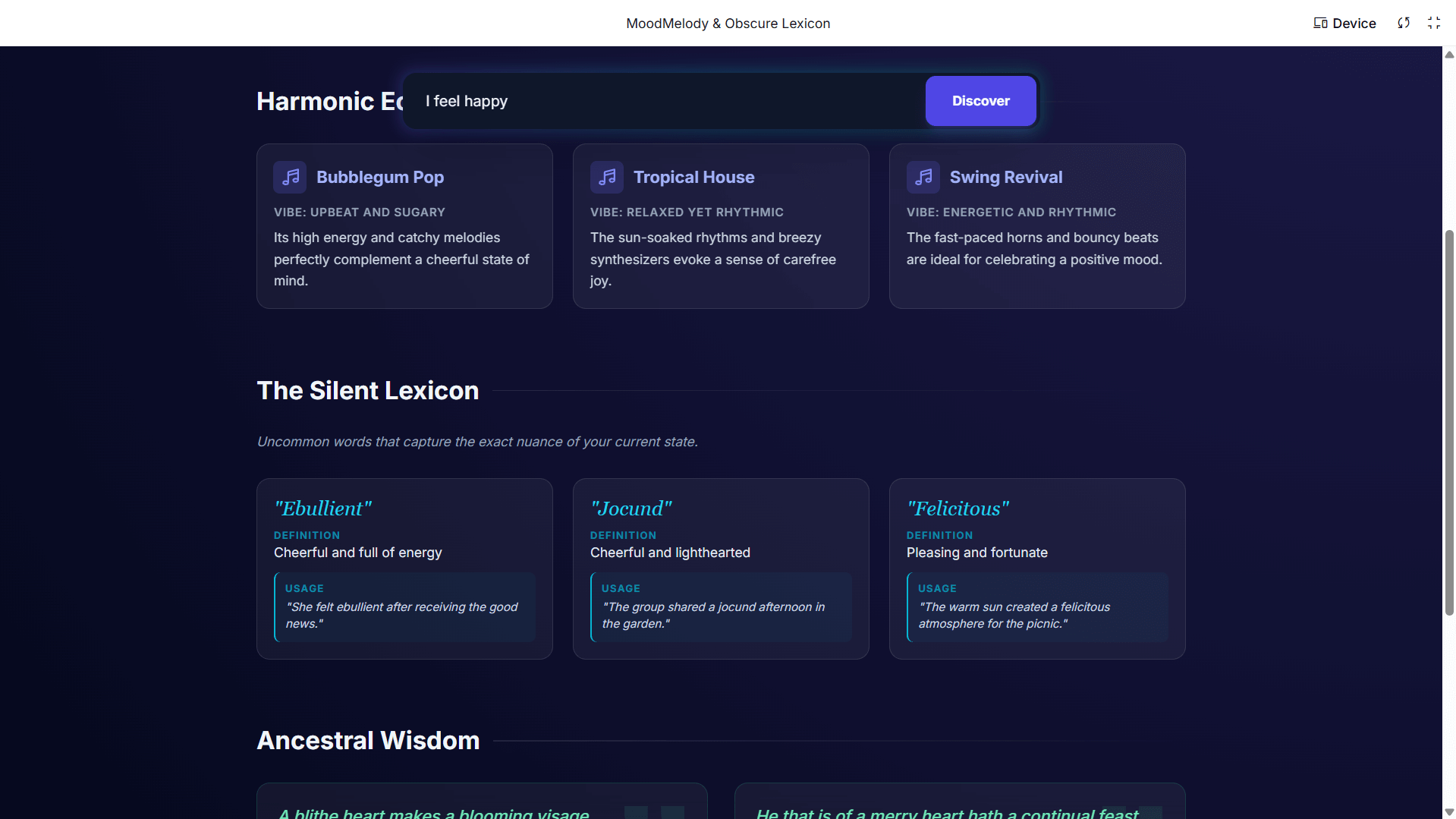Click the vertical scrollbar thumb

coord(1449,421)
